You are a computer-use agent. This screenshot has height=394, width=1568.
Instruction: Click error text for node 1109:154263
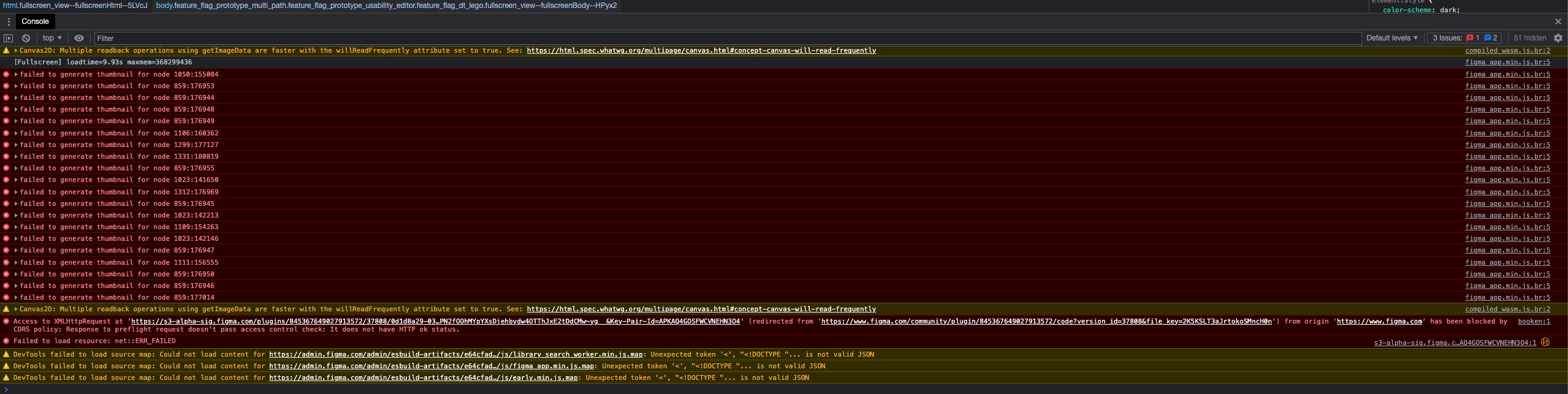click(119, 227)
